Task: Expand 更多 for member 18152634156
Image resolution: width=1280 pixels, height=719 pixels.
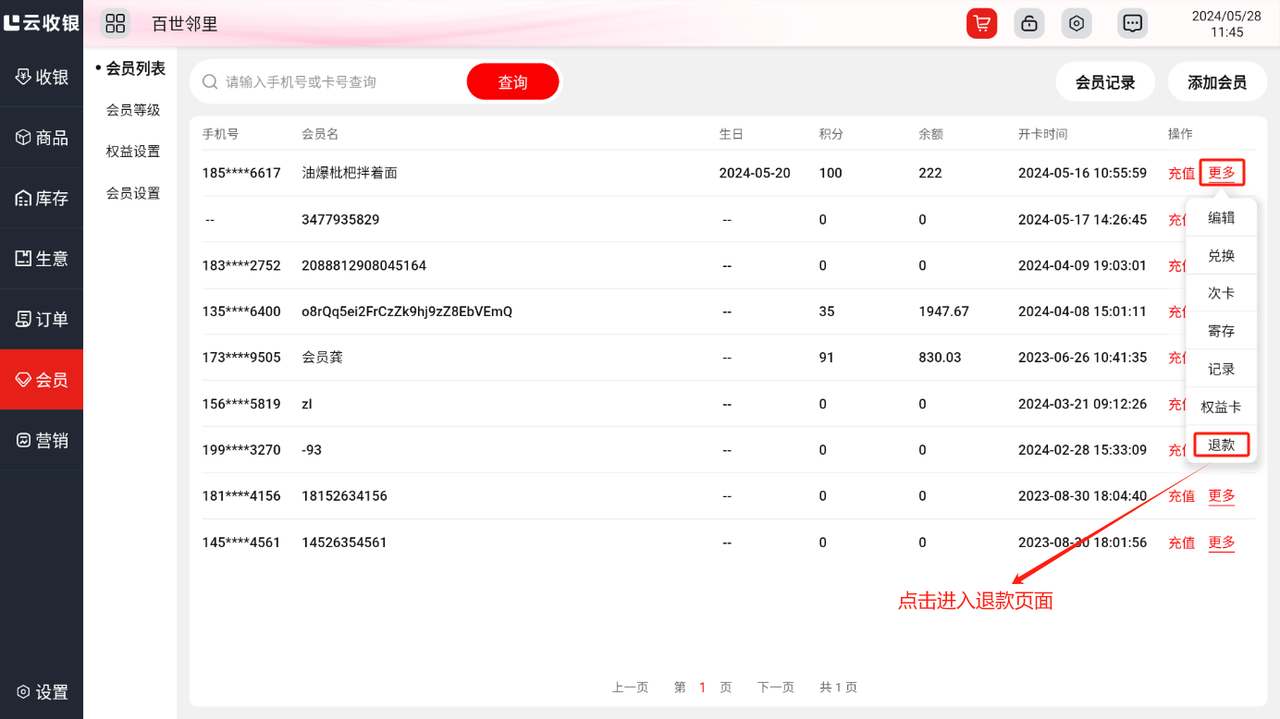Action: click(1221, 496)
